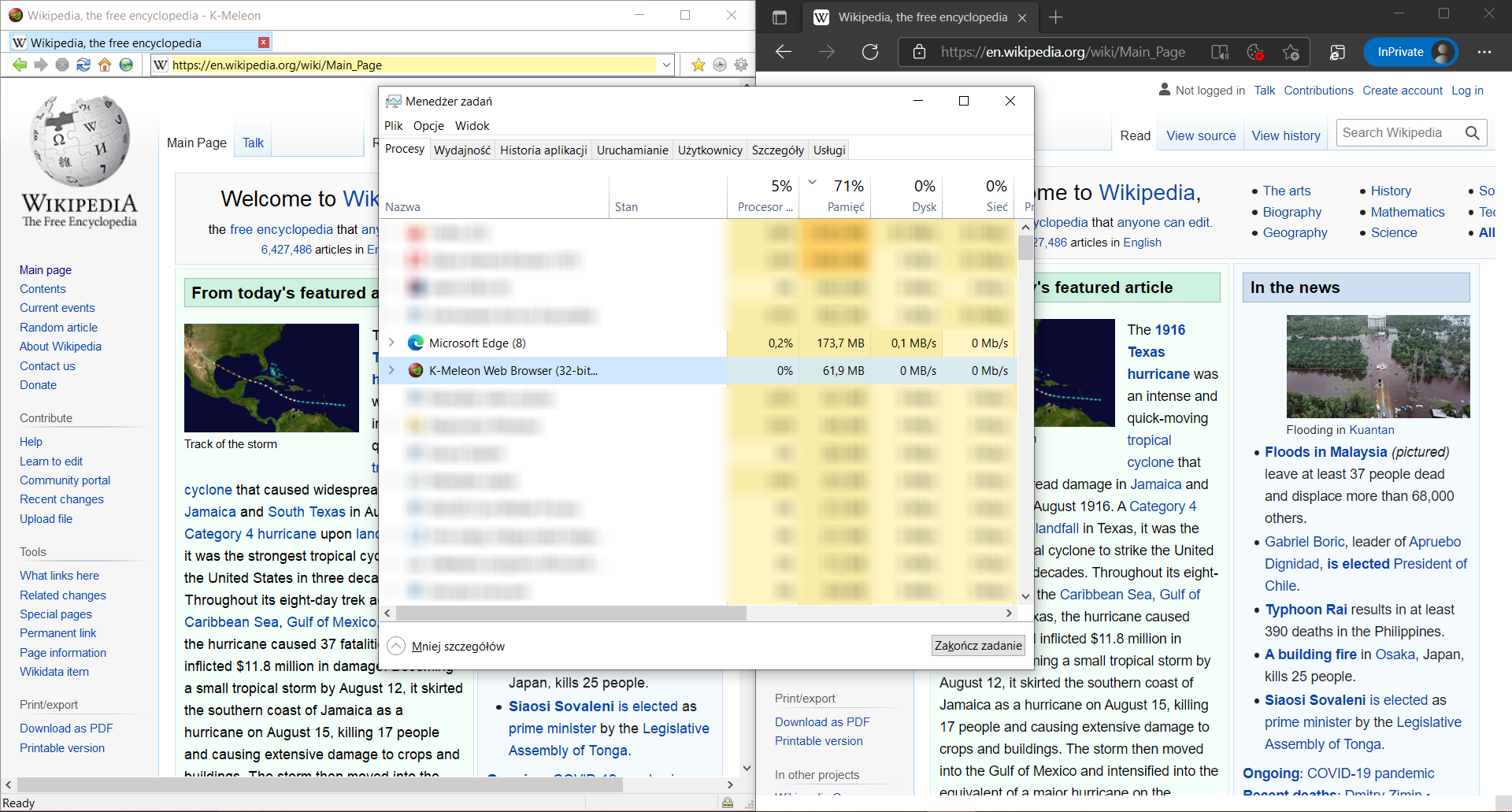1512x812 pixels.
Task: Close K-Meleon Wikipedia tab with red X
Action: [264, 43]
